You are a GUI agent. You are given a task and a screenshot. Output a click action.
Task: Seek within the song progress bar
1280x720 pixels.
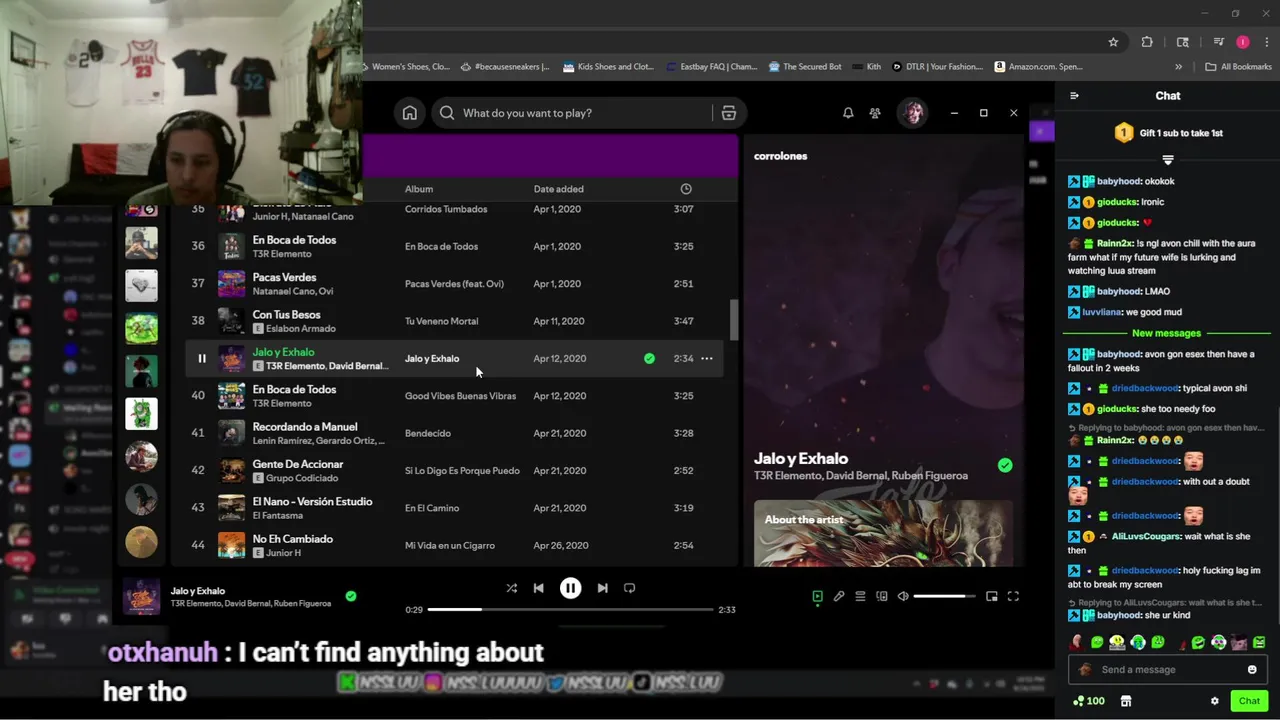[x=570, y=609]
